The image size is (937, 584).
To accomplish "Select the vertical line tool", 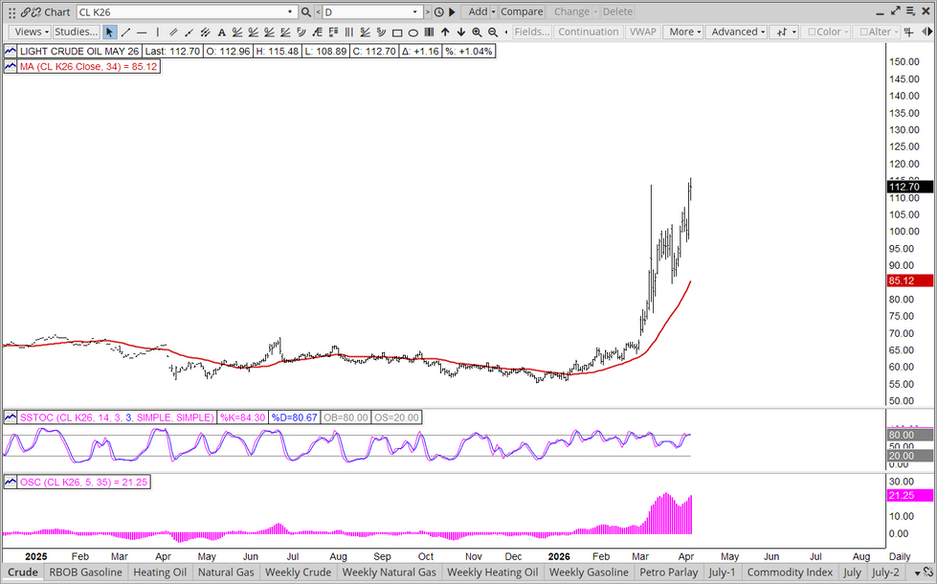I will click(x=158, y=32).
